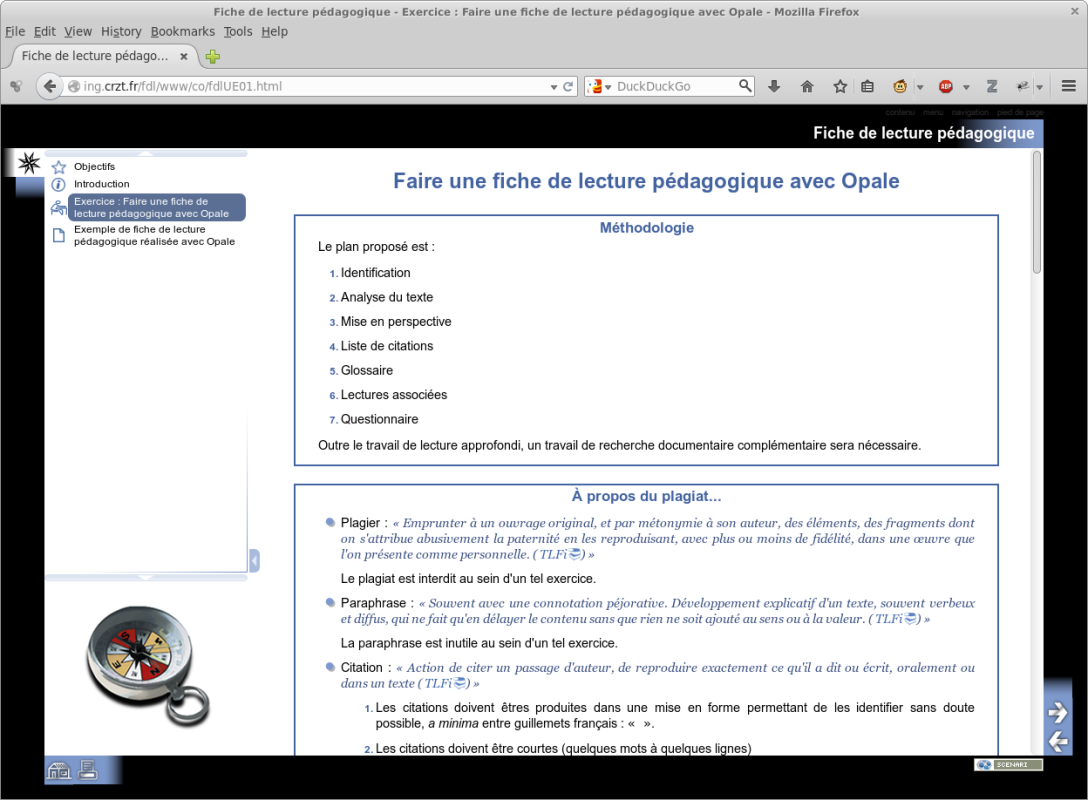
Task: Click the Greasemonkey monkey icon
Action: click(x=900, y=86)
